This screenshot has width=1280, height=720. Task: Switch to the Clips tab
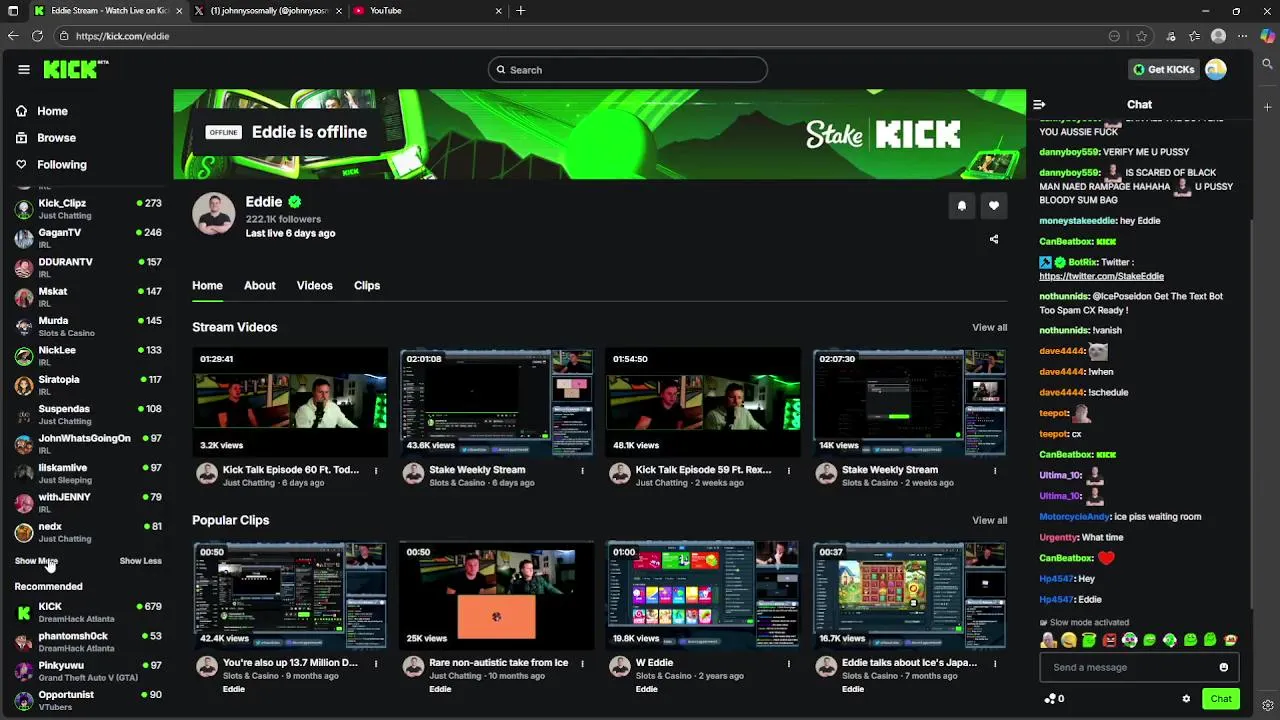click(367, 286)
